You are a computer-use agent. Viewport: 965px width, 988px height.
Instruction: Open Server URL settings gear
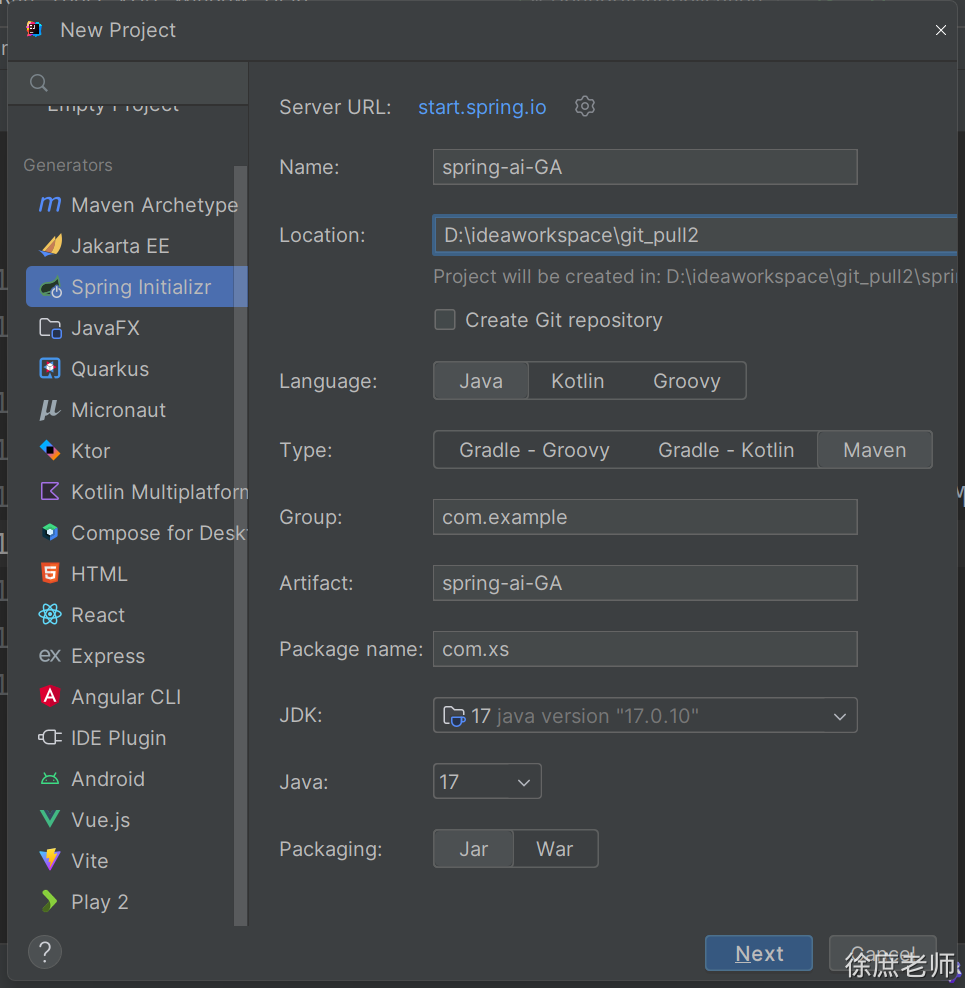(585, 106)
